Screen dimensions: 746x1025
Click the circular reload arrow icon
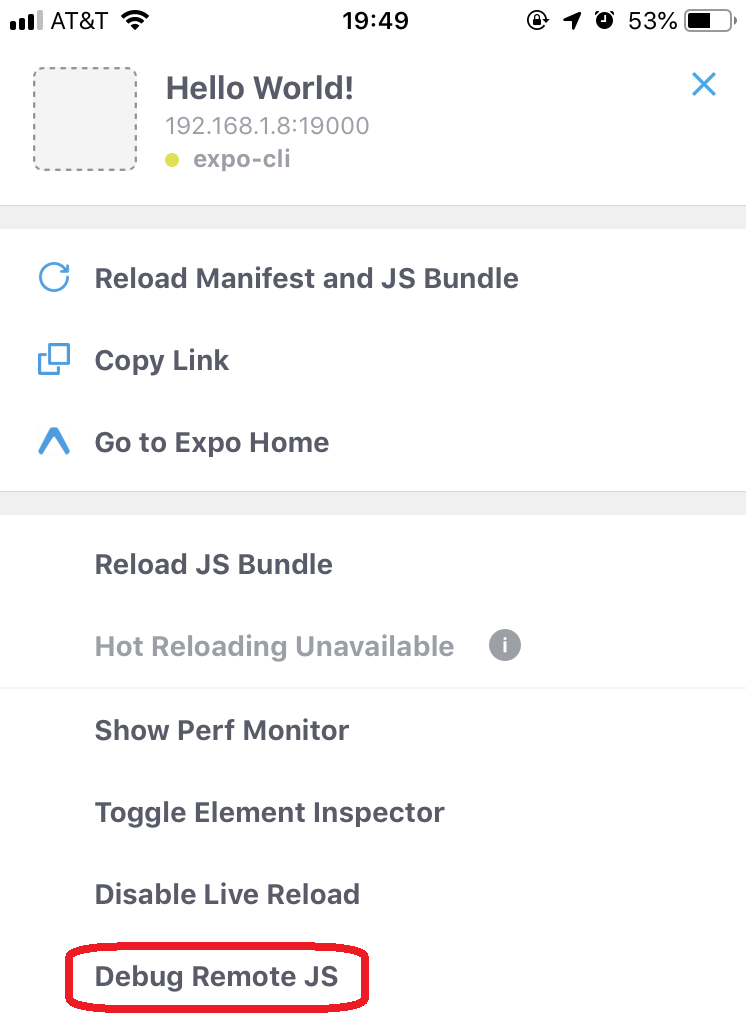(54, 277)
